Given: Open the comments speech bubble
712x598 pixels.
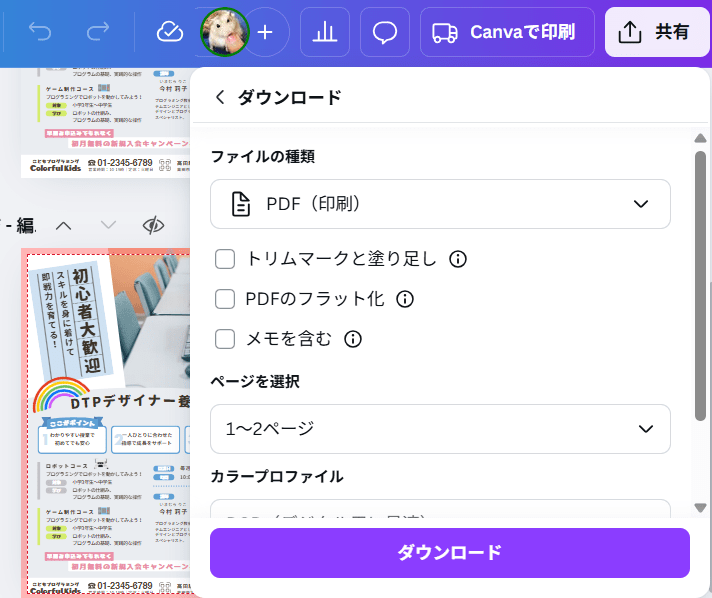Looking at the screenshot, I should coord(385,32).
